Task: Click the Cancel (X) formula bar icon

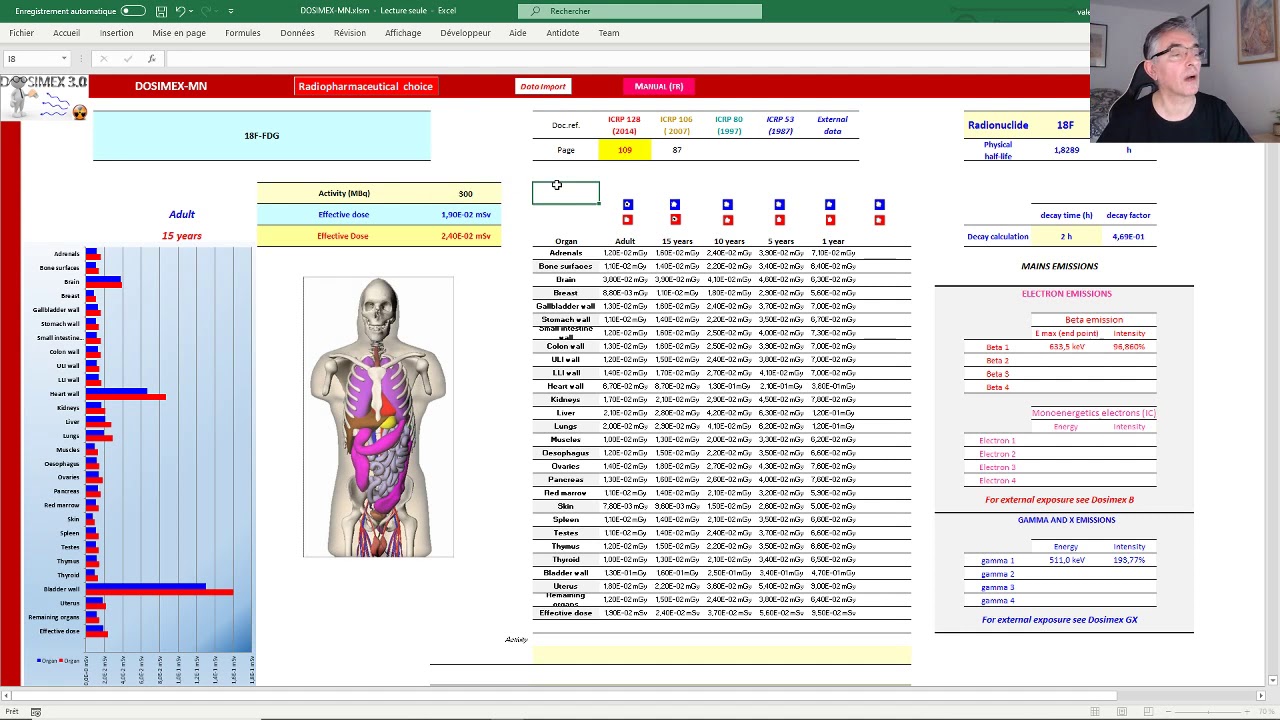Action: pyautogui.click(x=104, y=59)
